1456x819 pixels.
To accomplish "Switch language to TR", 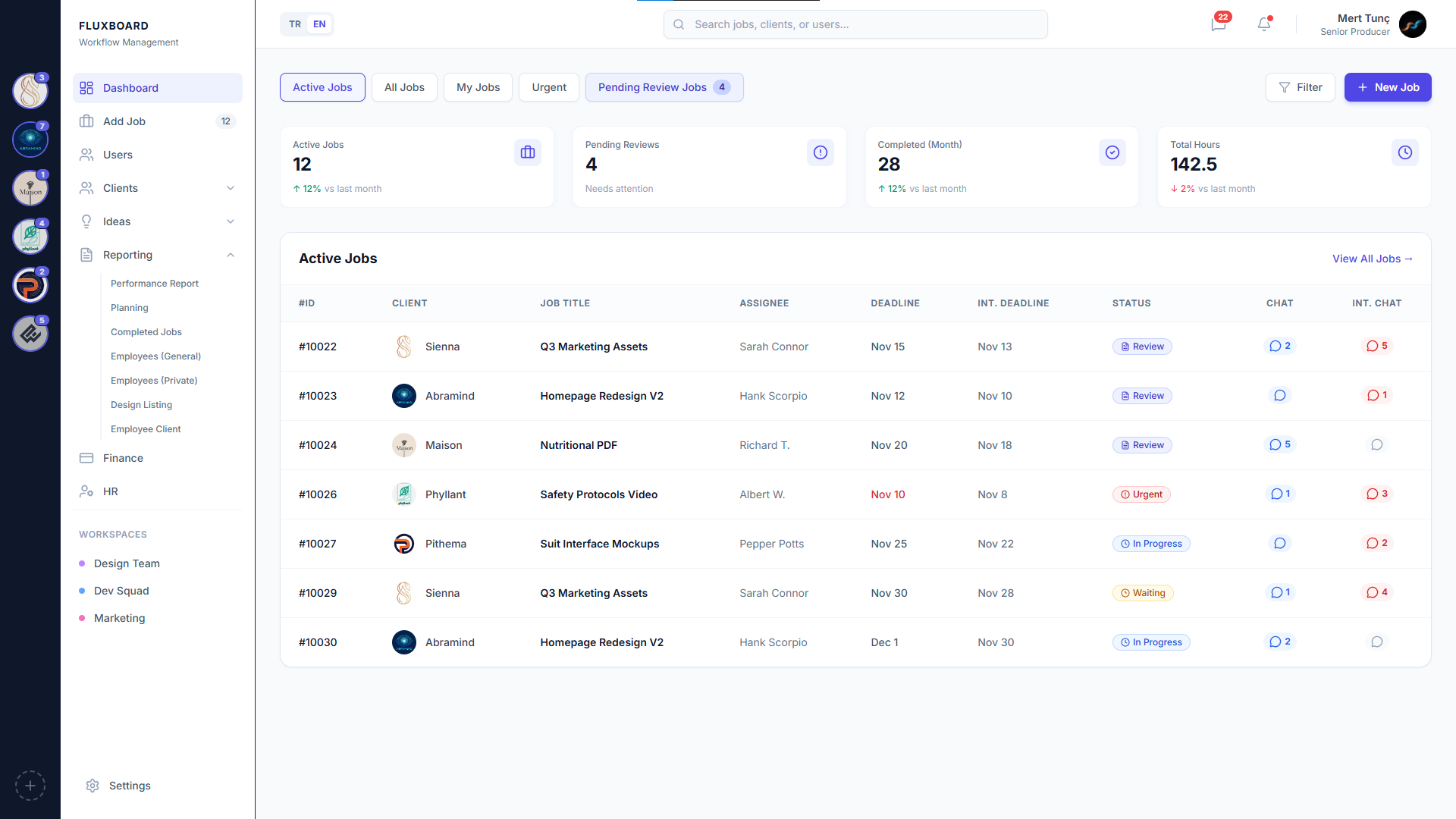I will click(x=295, y=24).
